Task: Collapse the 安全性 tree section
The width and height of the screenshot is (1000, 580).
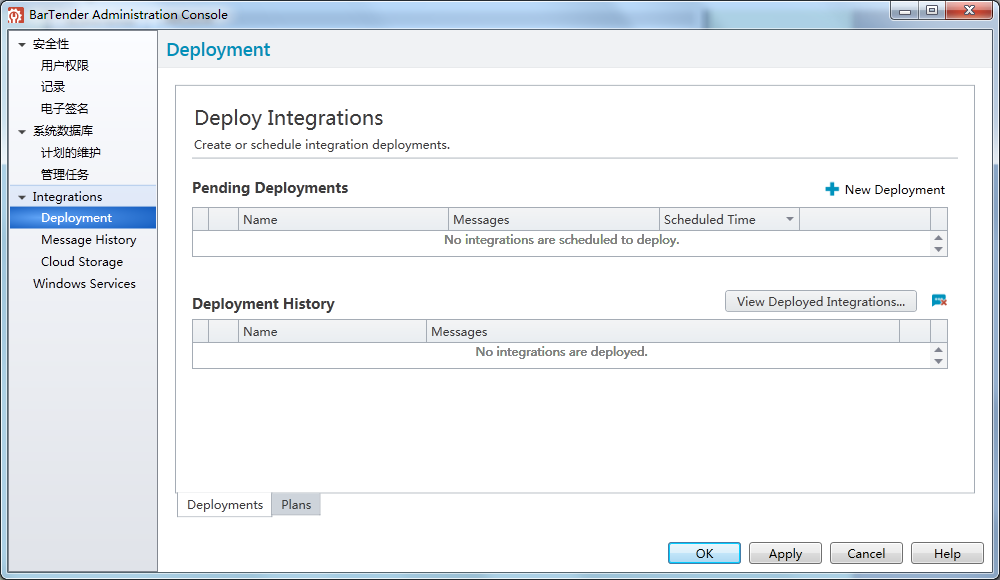Action: click(22, 44)
